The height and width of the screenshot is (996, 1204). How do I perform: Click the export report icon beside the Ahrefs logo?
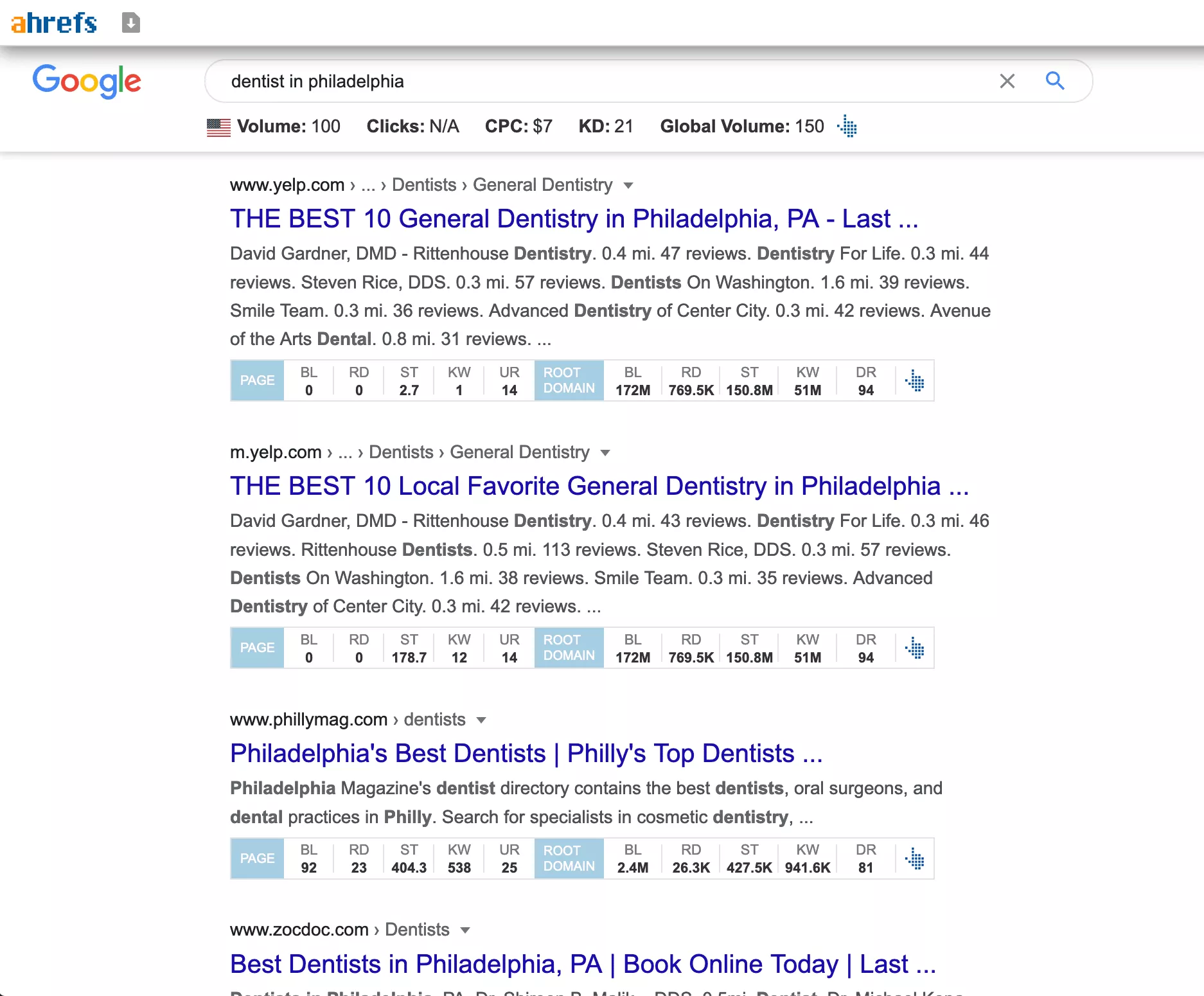pos(130,22)
